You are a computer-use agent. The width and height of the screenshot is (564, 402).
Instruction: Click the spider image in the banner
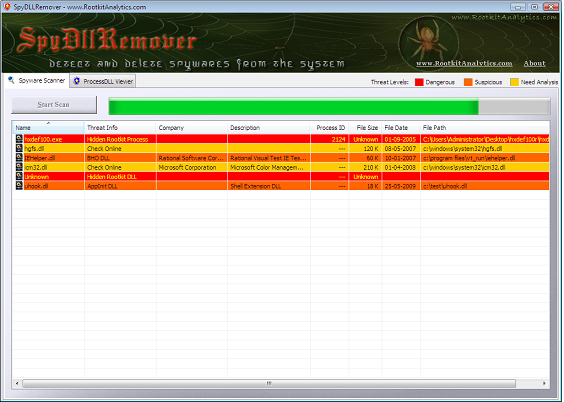tap(428, 41)
